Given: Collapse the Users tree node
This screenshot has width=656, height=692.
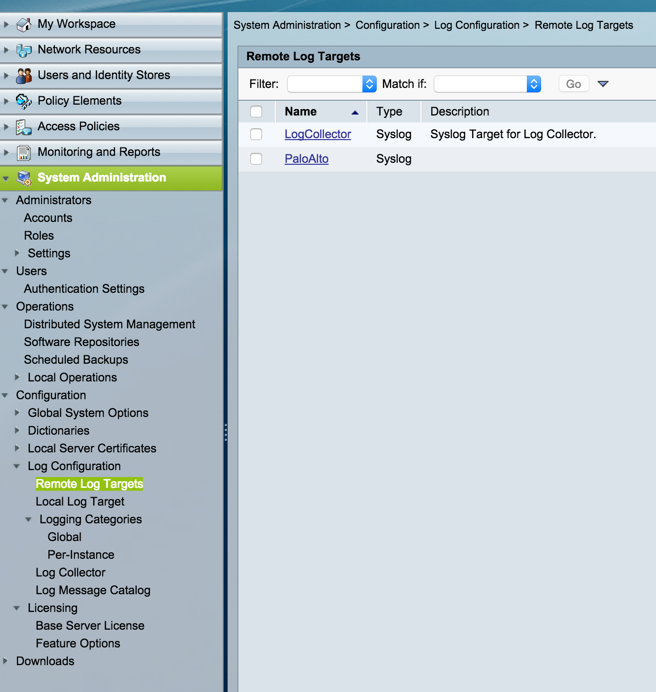Looking at the screenshot, I should click(5, 271).
